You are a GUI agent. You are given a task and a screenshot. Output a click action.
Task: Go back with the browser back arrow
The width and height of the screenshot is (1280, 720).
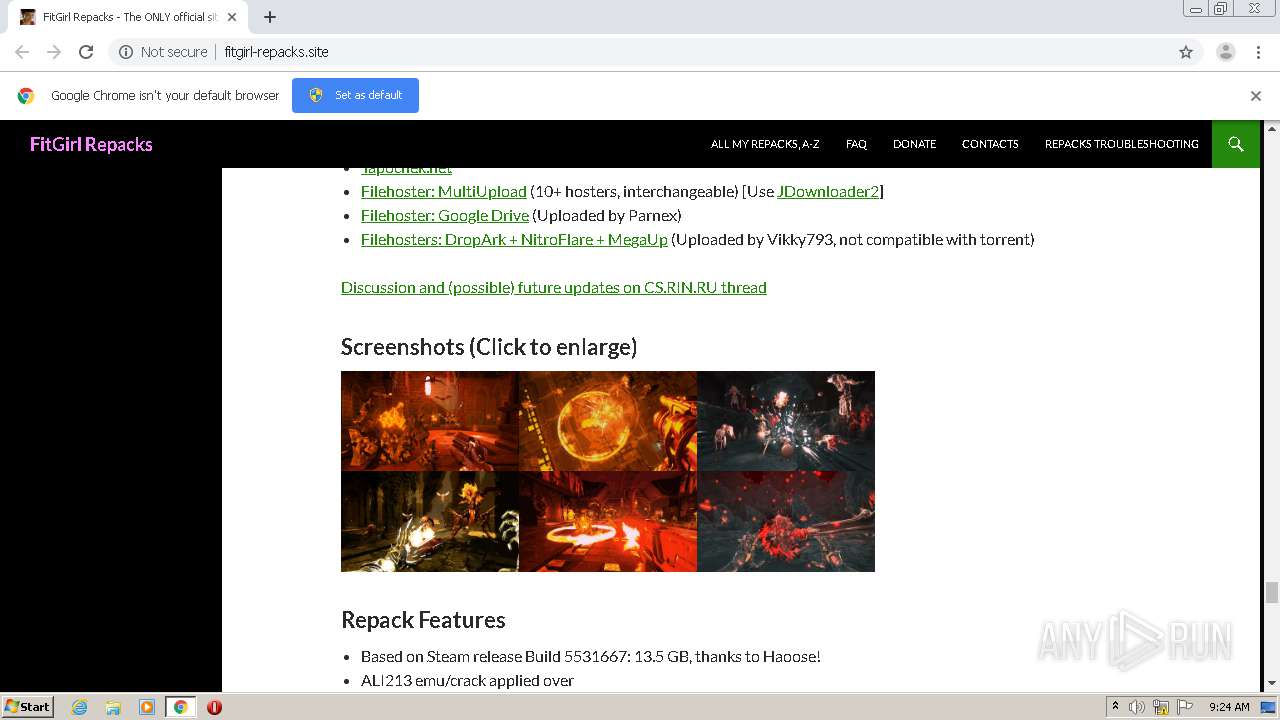click(22, 52)
